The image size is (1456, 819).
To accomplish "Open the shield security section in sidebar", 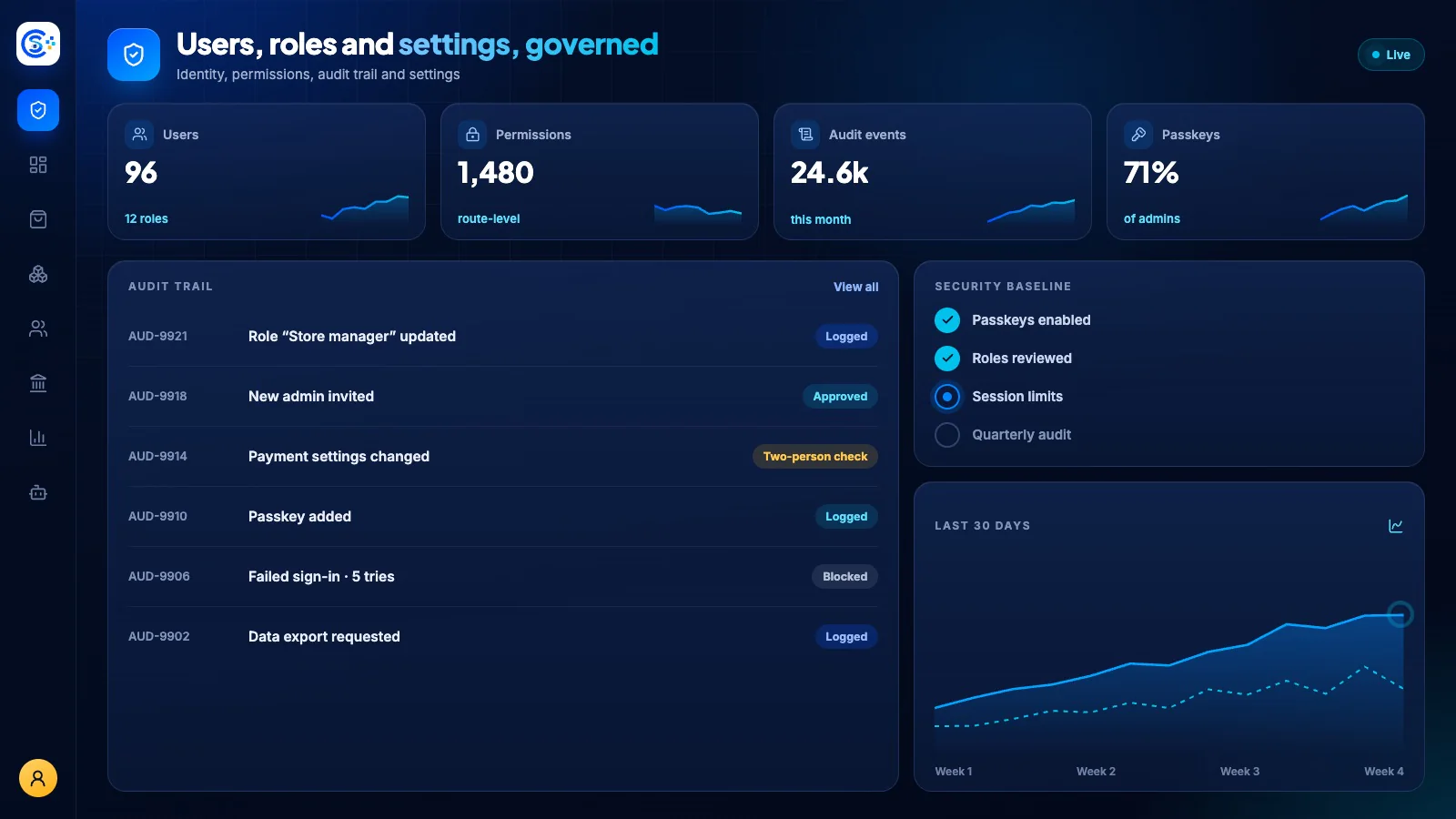I will click(38, 110).
